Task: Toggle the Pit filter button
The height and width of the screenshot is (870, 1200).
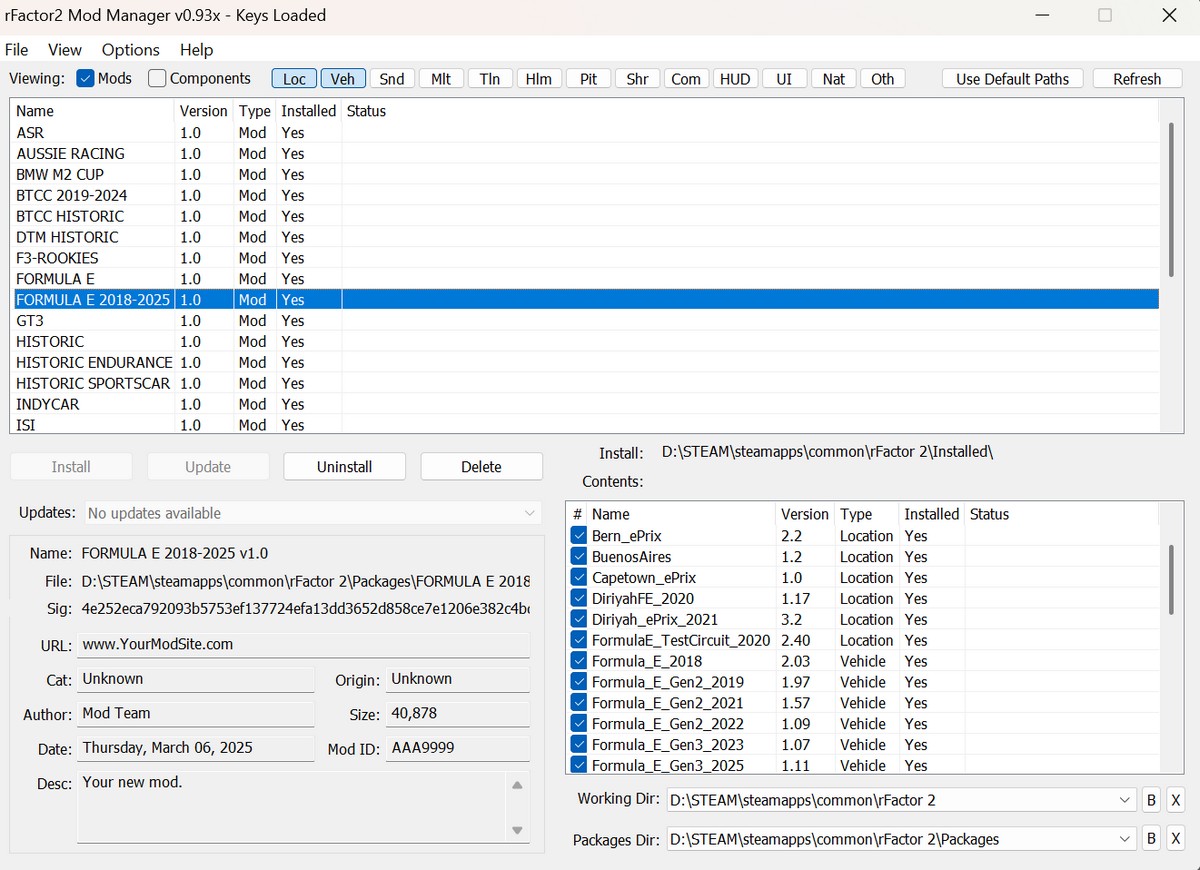Action: click(x=588, y=79)
